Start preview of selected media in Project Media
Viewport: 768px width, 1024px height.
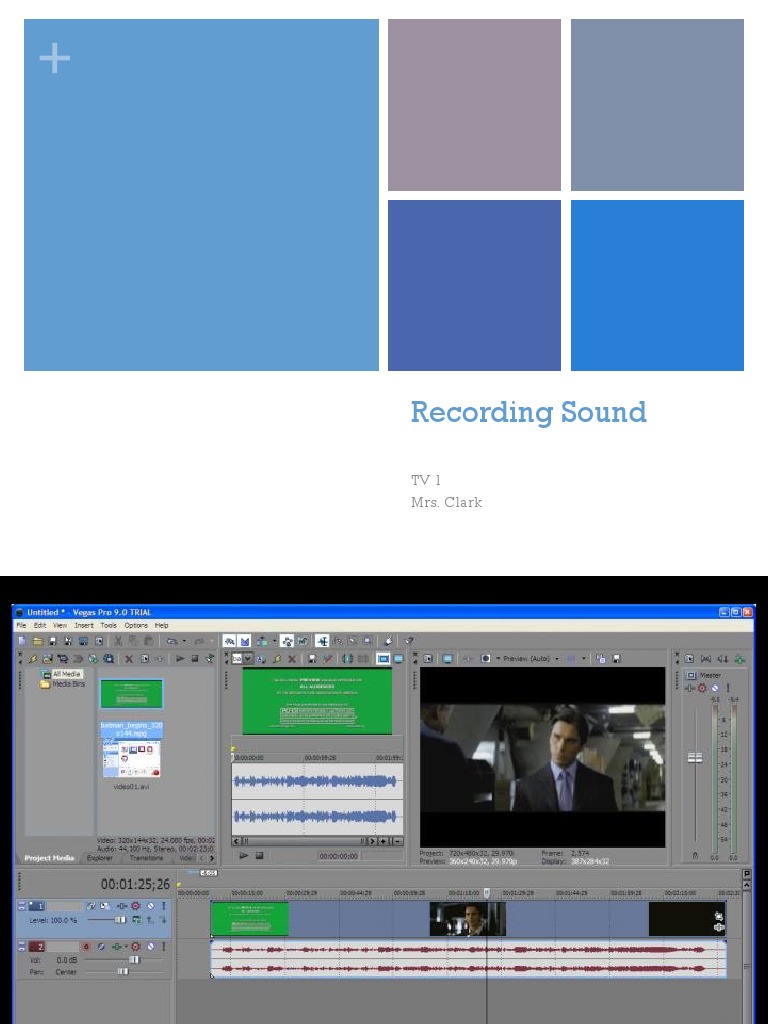tap(180, 658)
